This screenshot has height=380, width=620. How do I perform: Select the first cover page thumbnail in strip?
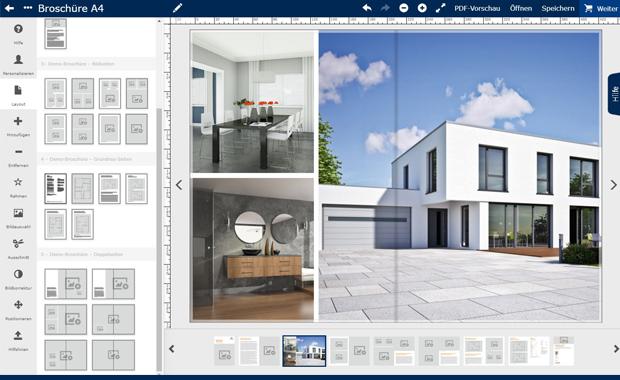click(225, 351)
